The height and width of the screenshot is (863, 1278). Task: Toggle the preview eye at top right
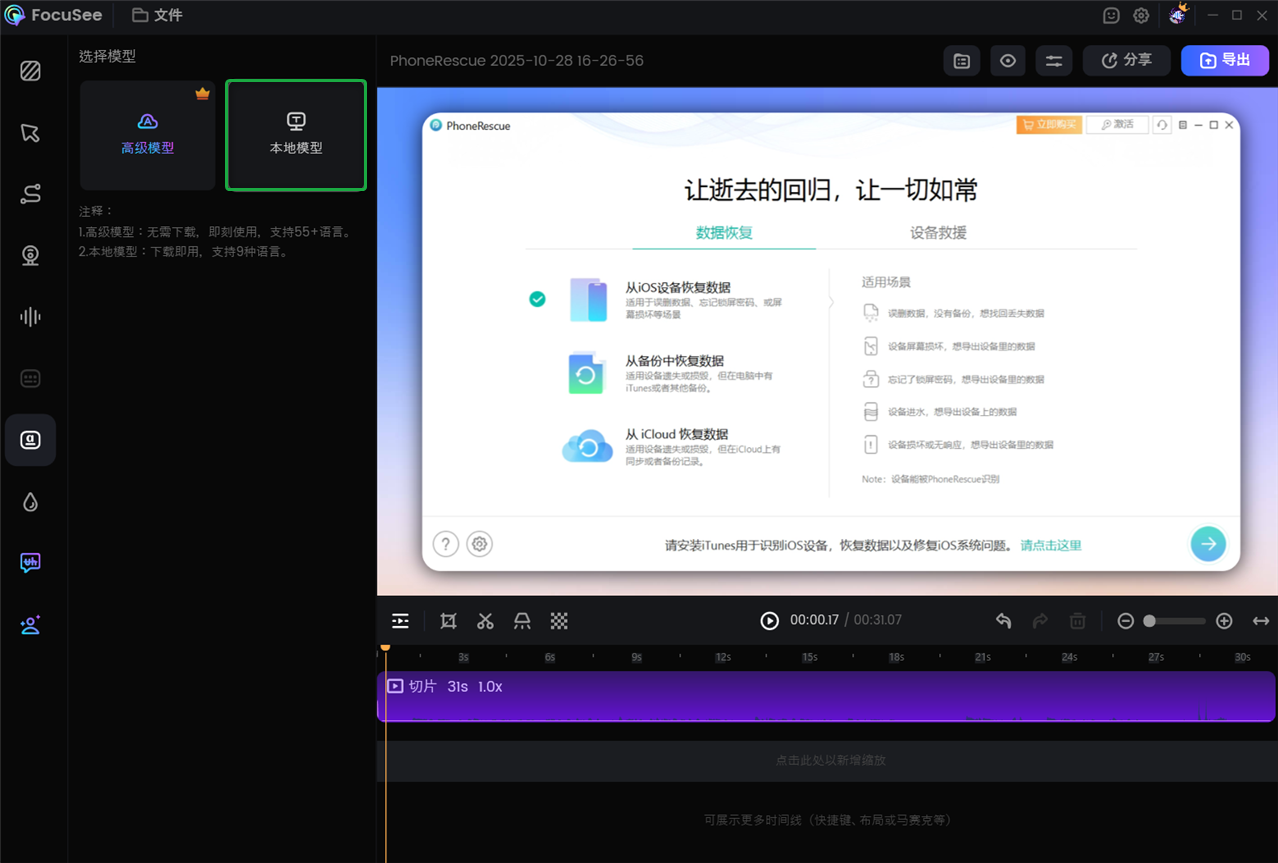1007,60
